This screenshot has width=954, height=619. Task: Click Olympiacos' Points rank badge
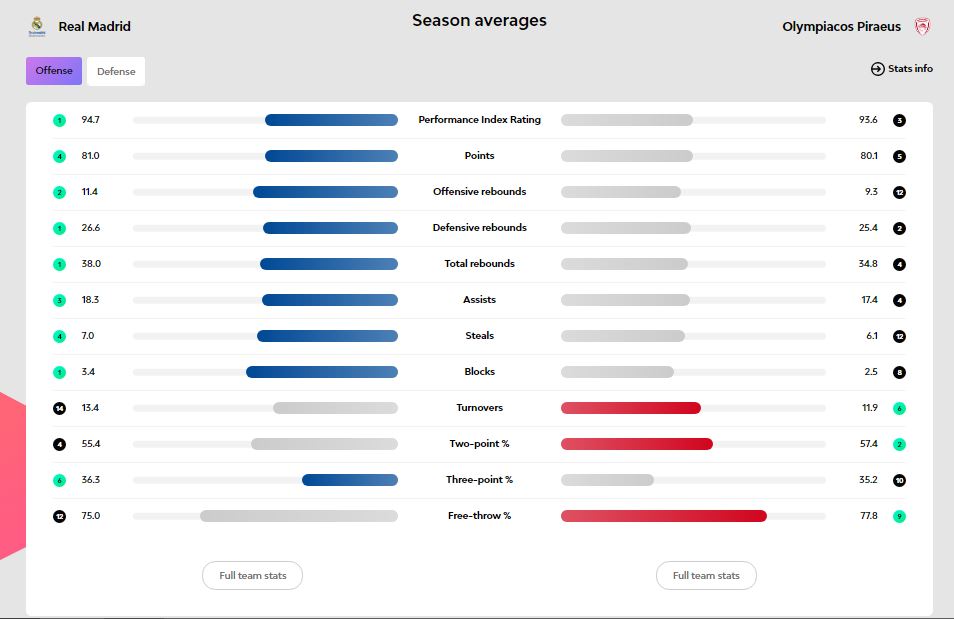point(899,156)
